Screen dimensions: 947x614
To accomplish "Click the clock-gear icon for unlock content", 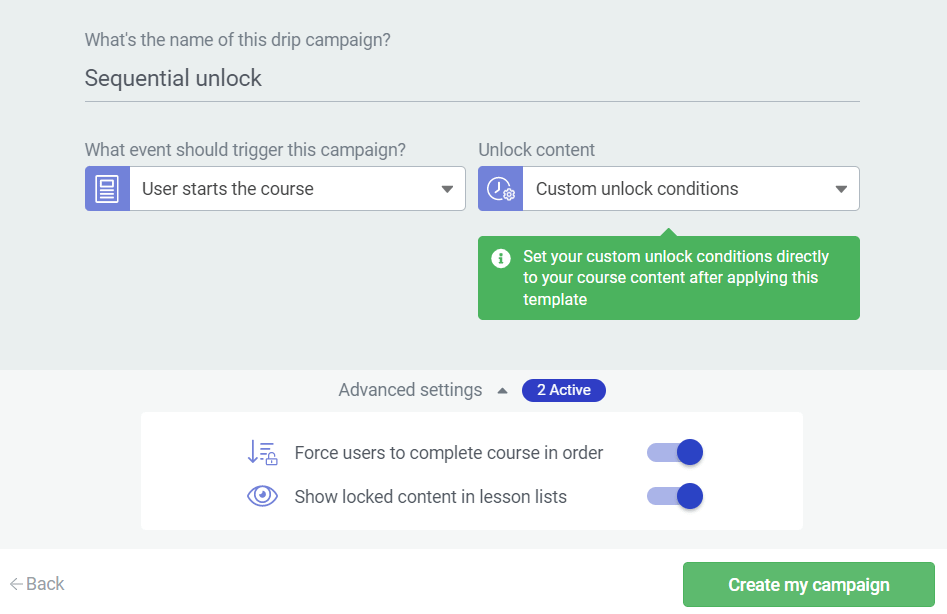I will click(500, 189).
